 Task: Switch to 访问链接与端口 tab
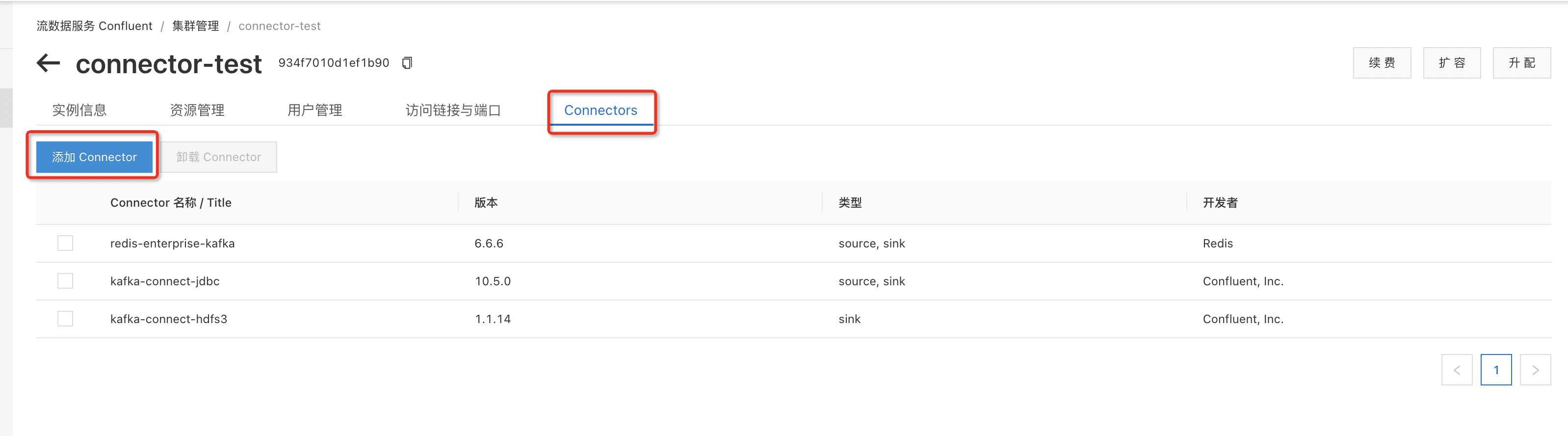453,110
